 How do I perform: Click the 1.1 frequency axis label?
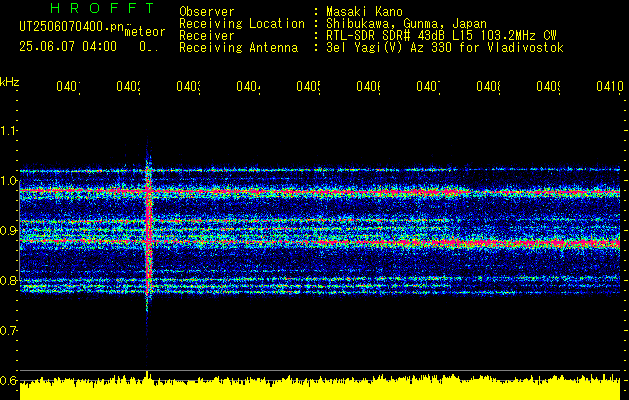8,130
